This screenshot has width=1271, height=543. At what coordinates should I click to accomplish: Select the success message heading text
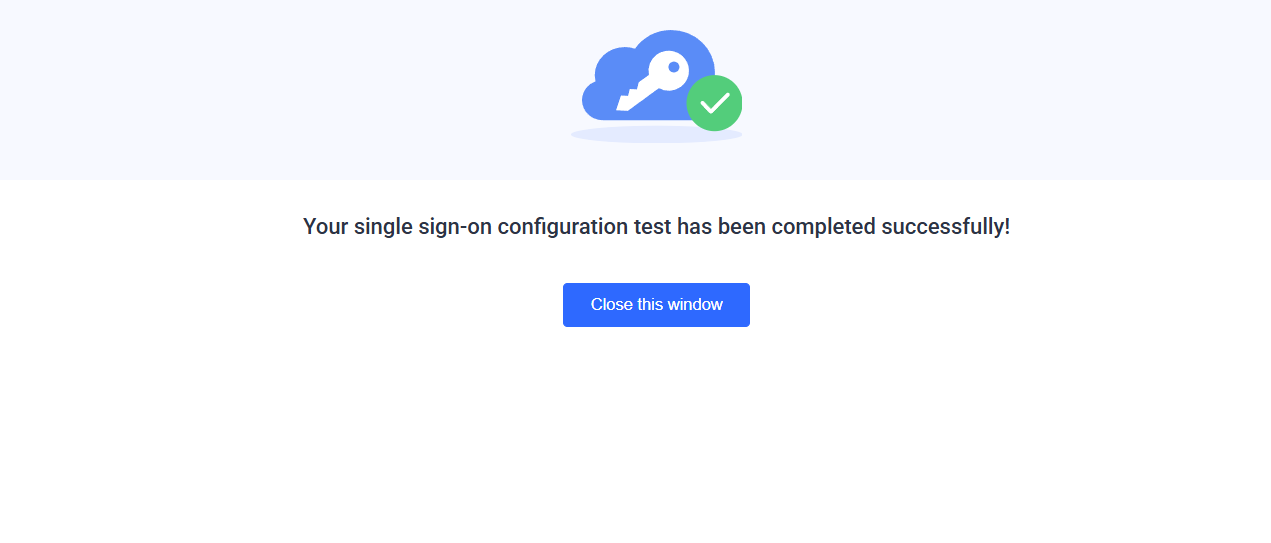click(x=656, y=227)
